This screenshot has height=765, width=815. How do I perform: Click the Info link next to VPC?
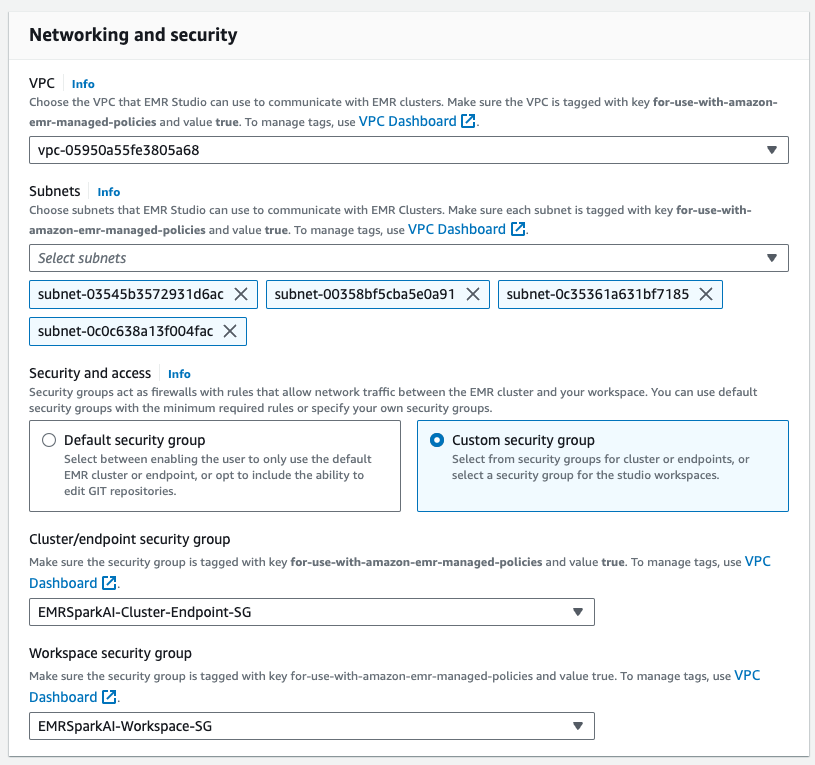tap(83, 84)
